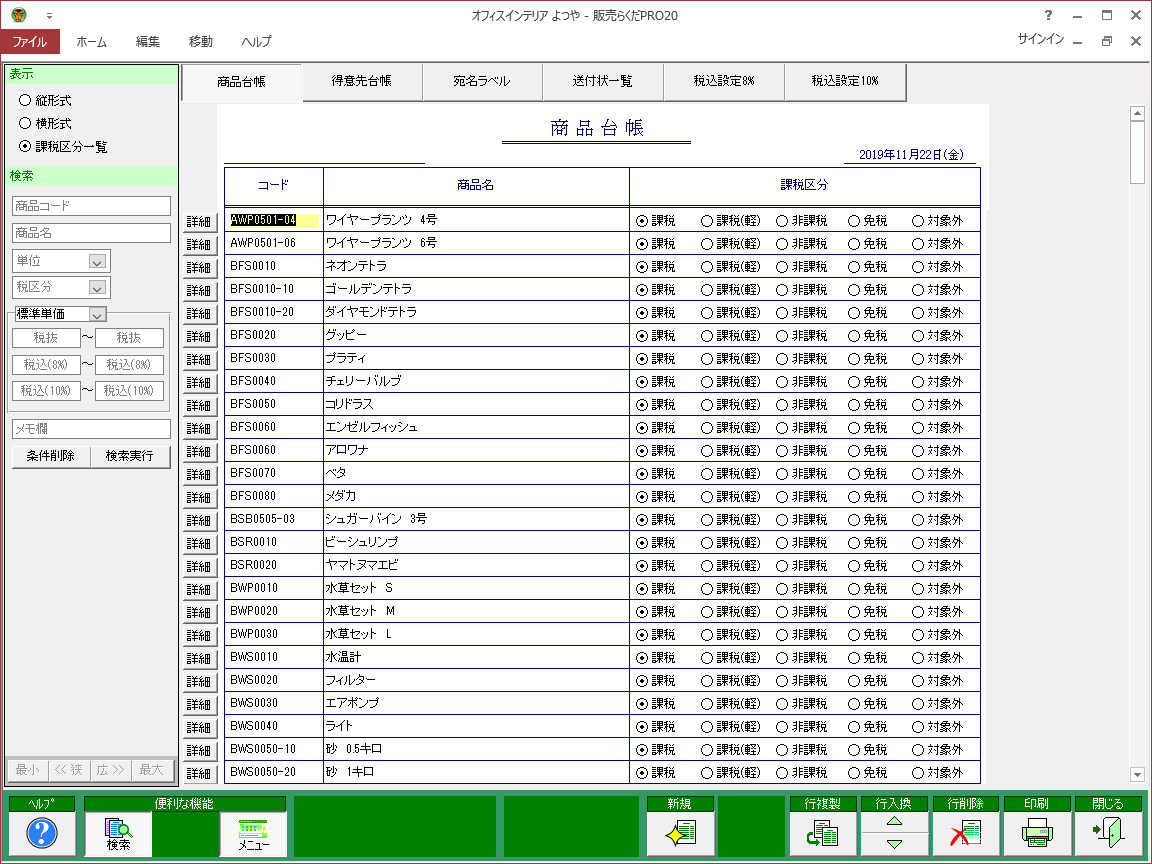Open the メニュー menu icon
The width and height of the screenshot is (1152, 864).
point(253,833)
